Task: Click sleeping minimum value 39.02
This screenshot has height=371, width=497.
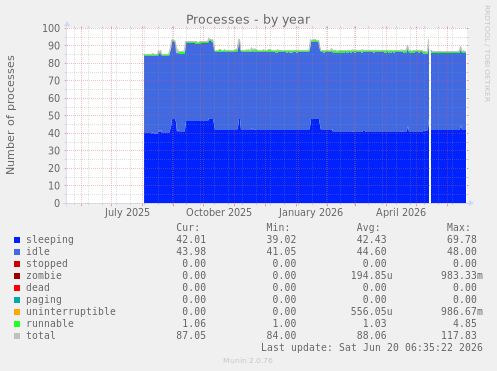Action: [x=281, y=240]
